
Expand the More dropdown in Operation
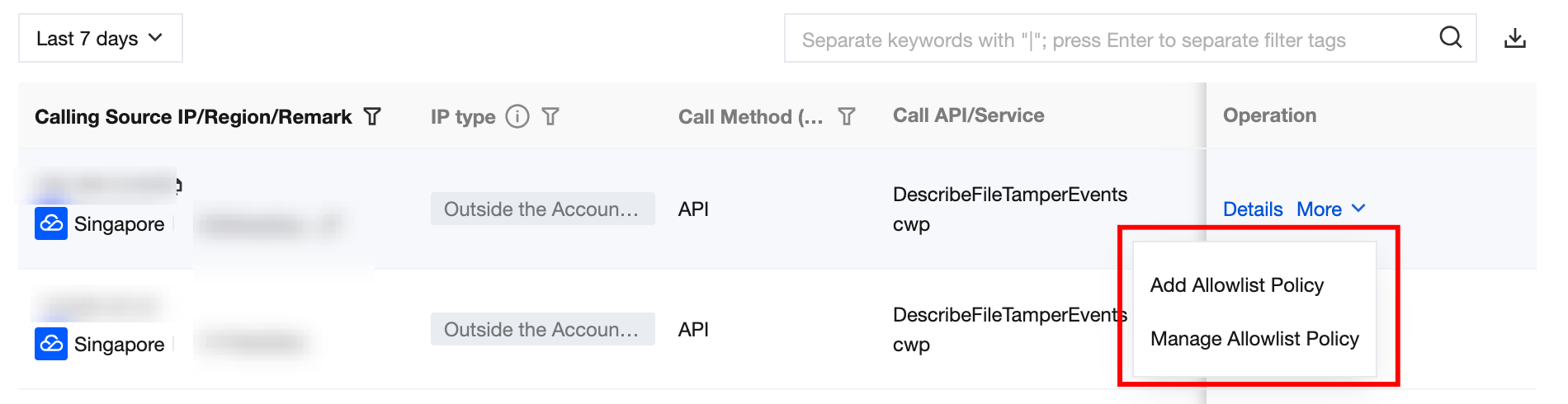1330,209
